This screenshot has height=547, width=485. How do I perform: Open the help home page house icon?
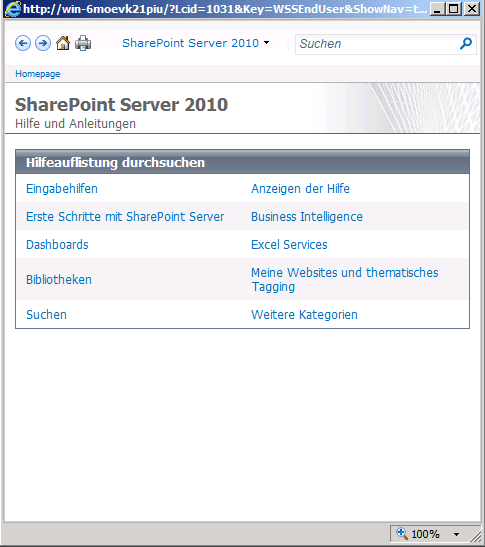[63, 43]
